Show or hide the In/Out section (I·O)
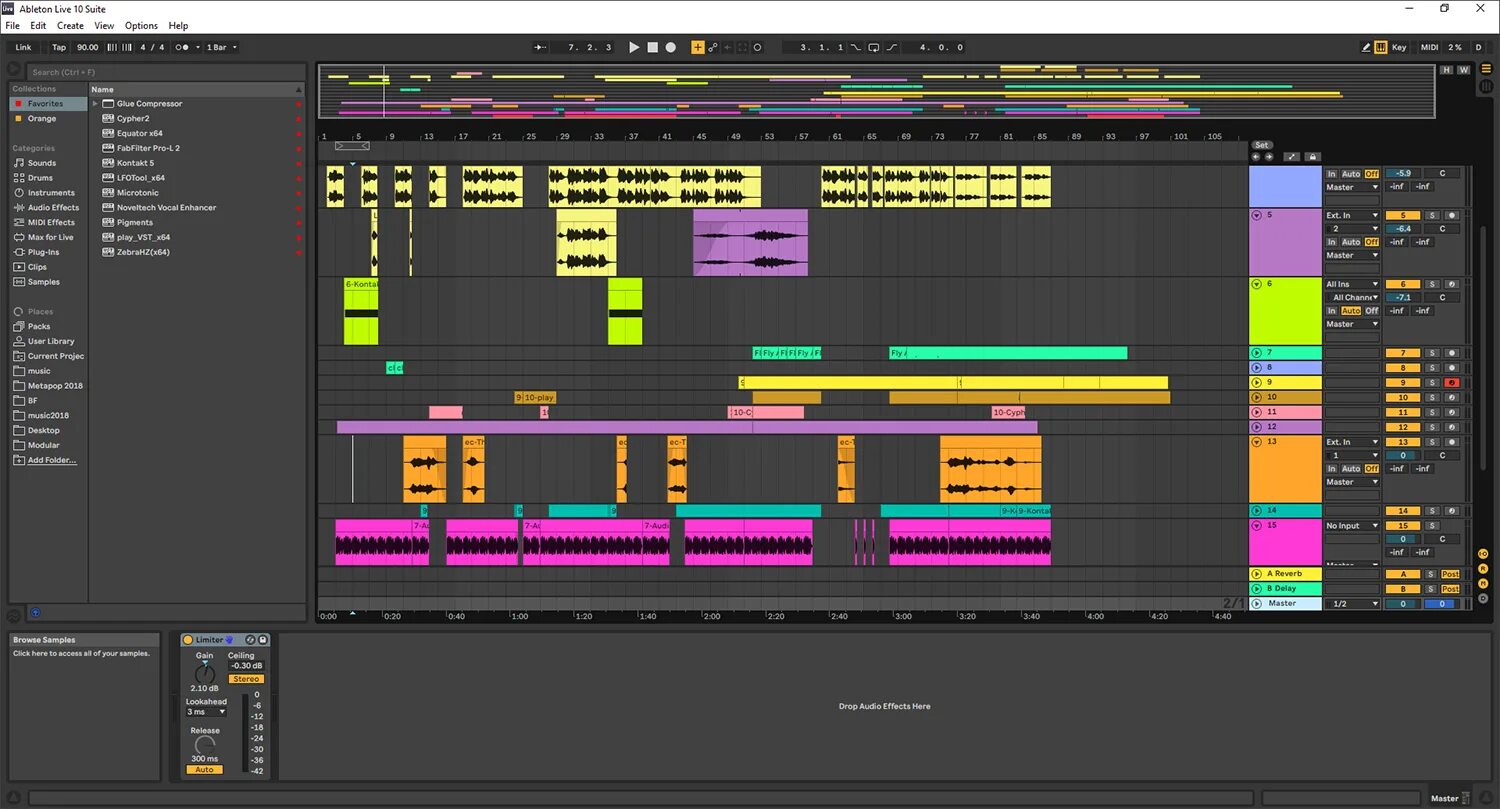 1483,554
